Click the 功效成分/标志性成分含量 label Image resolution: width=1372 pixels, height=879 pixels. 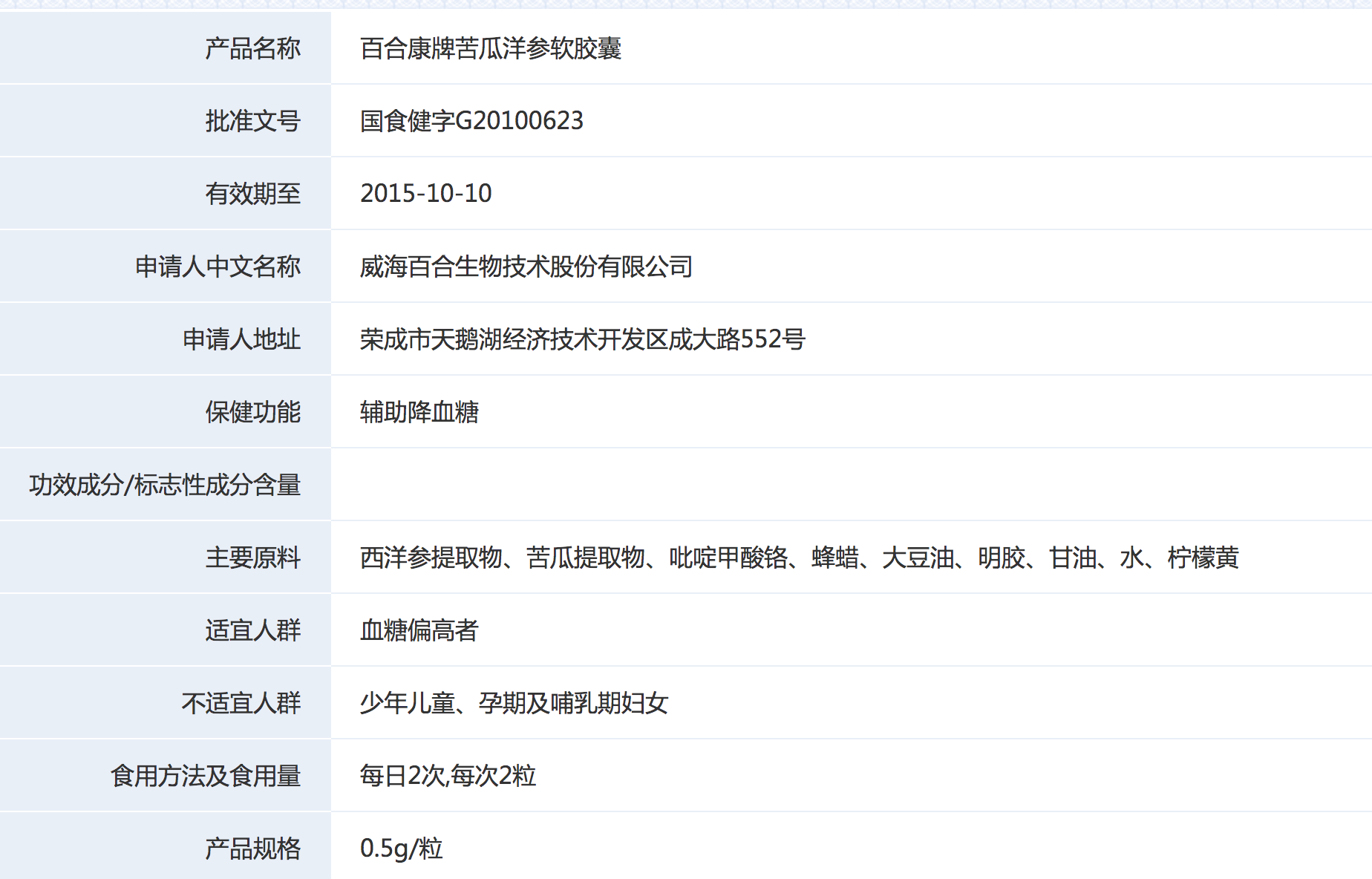tap(165, 485)
